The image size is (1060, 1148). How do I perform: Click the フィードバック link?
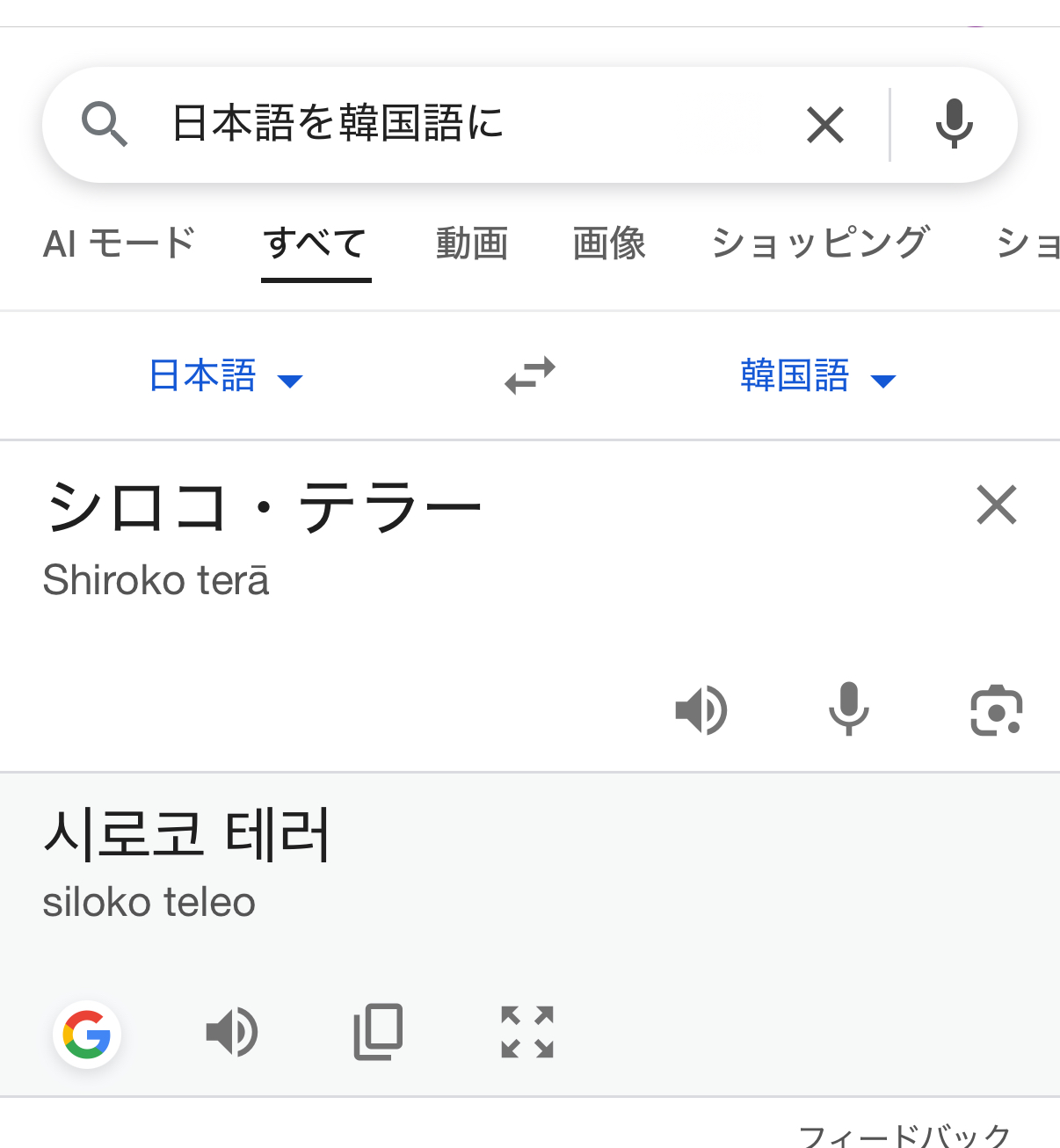904,1136
